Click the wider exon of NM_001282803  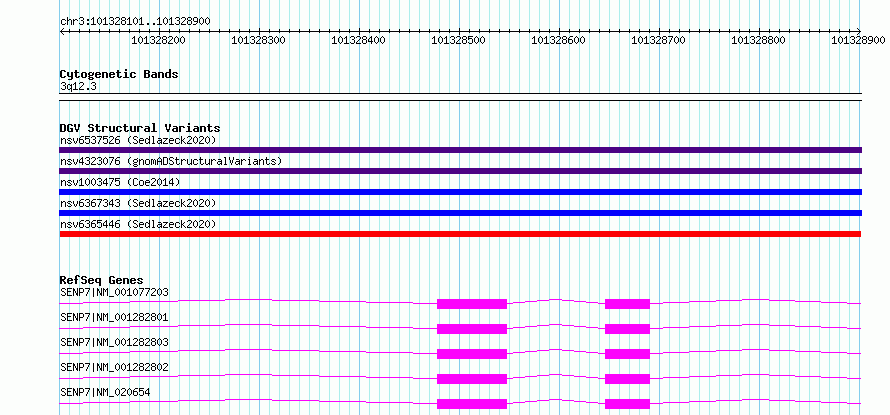472,354
